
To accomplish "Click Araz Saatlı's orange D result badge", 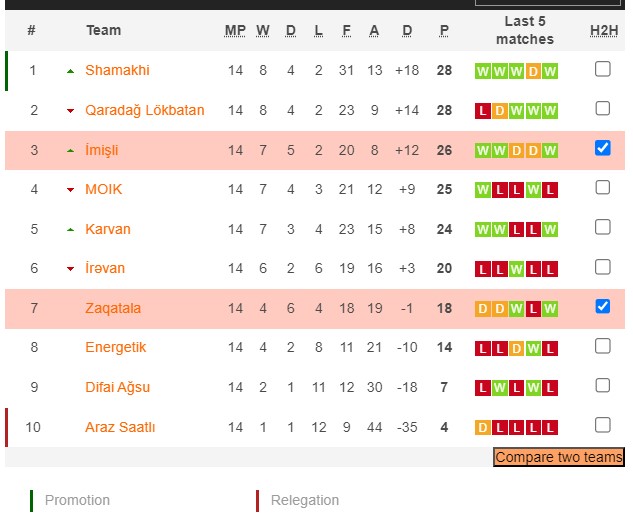I will click(x=483, y=428).
